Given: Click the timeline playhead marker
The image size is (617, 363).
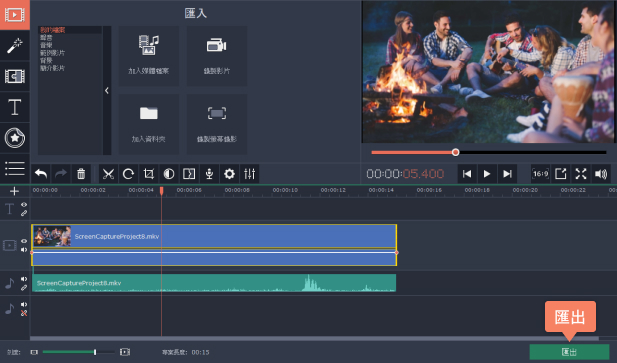Looking at the screenshot, I should 161,190.
